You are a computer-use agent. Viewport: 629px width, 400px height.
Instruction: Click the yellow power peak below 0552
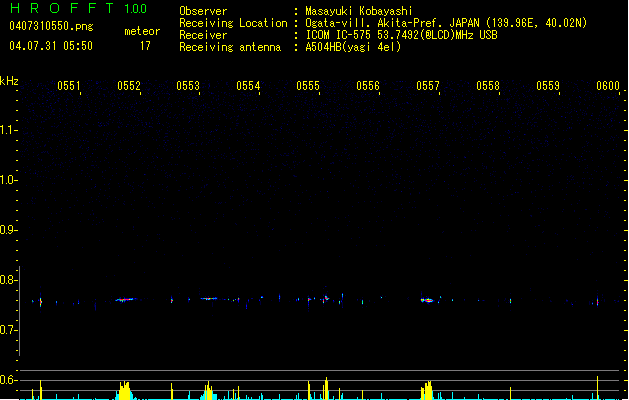point(125,390)
